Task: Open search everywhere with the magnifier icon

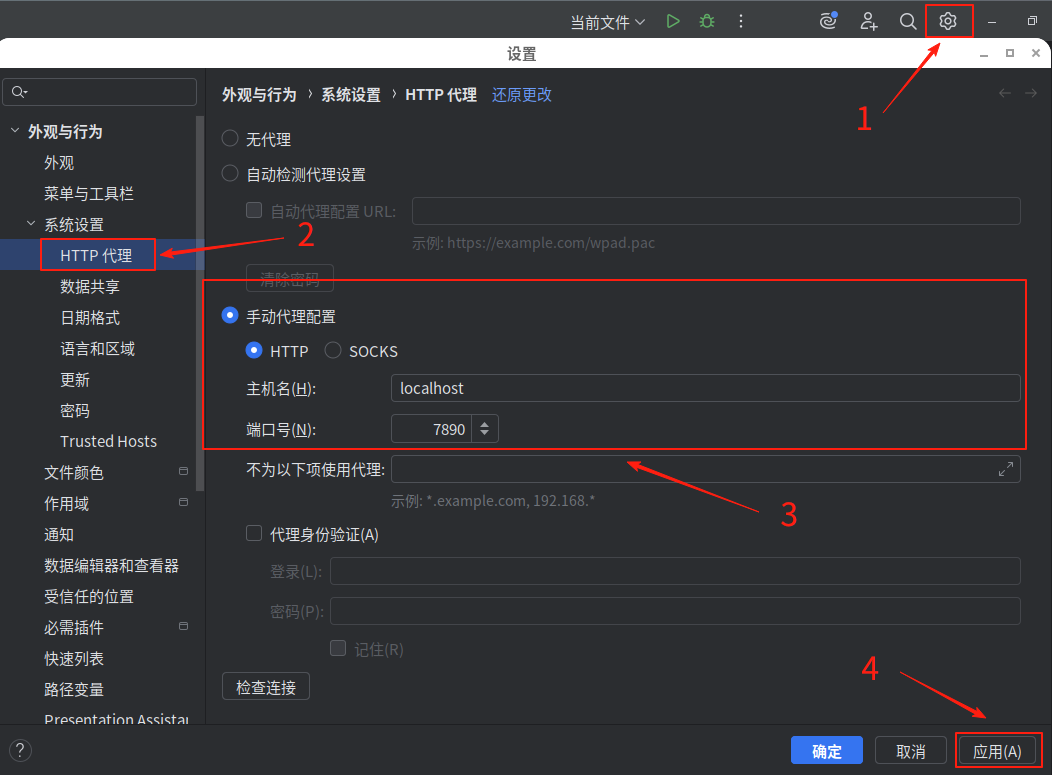Action: coord(908,20)
